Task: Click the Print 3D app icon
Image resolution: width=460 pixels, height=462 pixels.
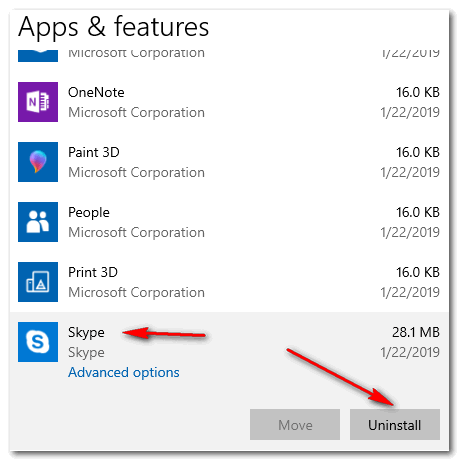Action: click(38, 282)
